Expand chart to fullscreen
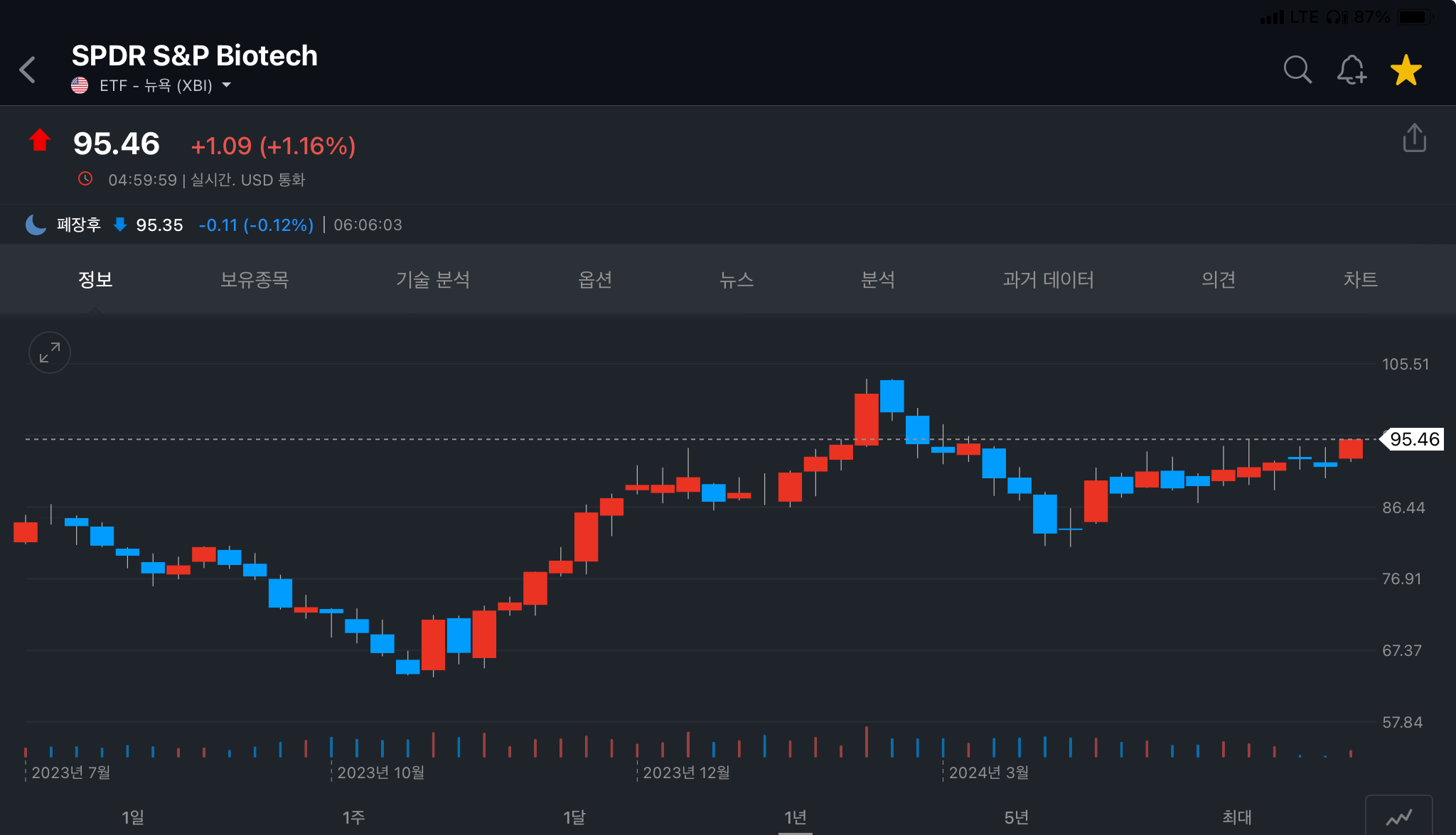Screen dimensions: 1456x835 [50, 352]
